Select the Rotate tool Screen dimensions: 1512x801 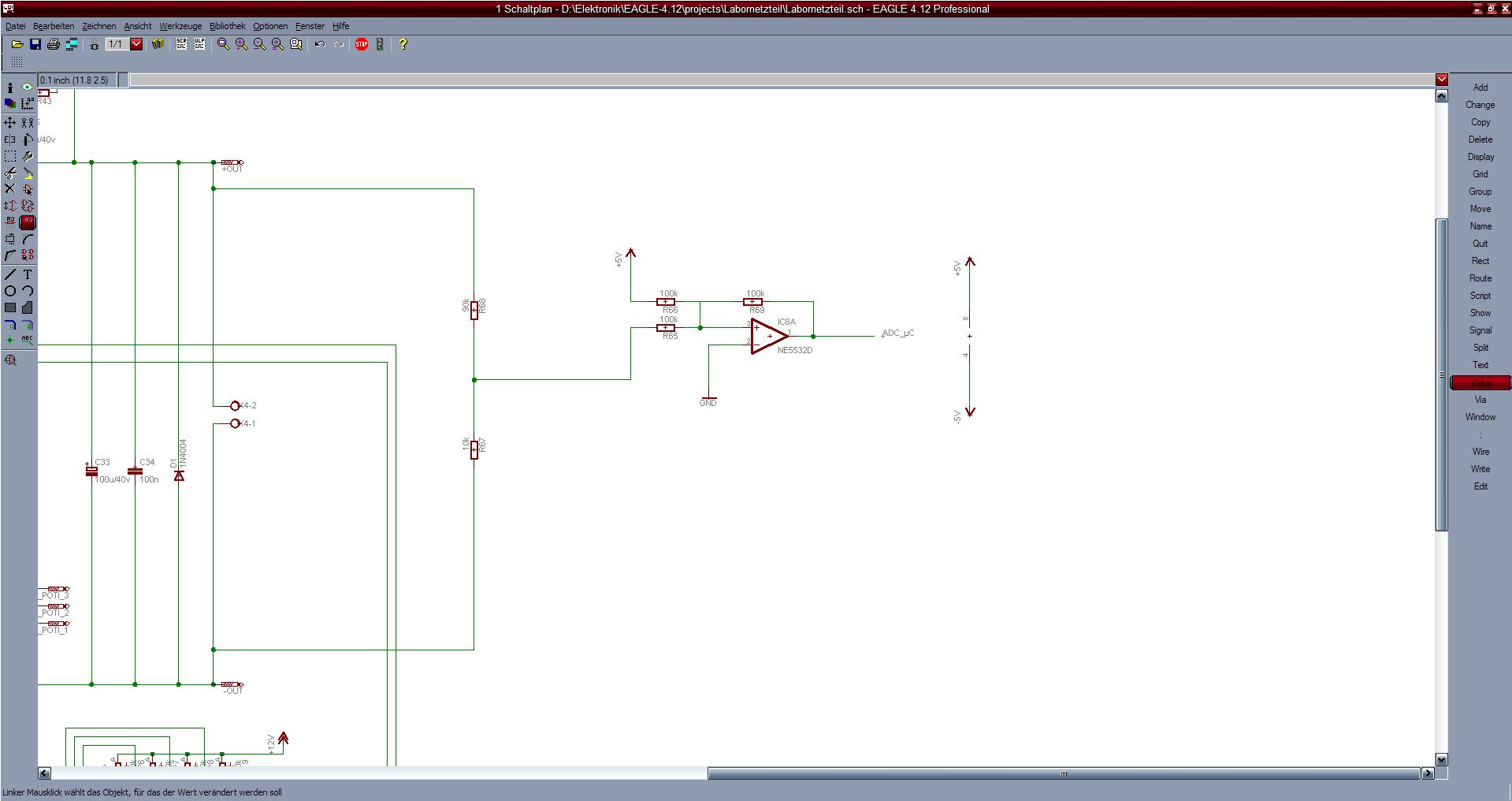coord(28,140)
